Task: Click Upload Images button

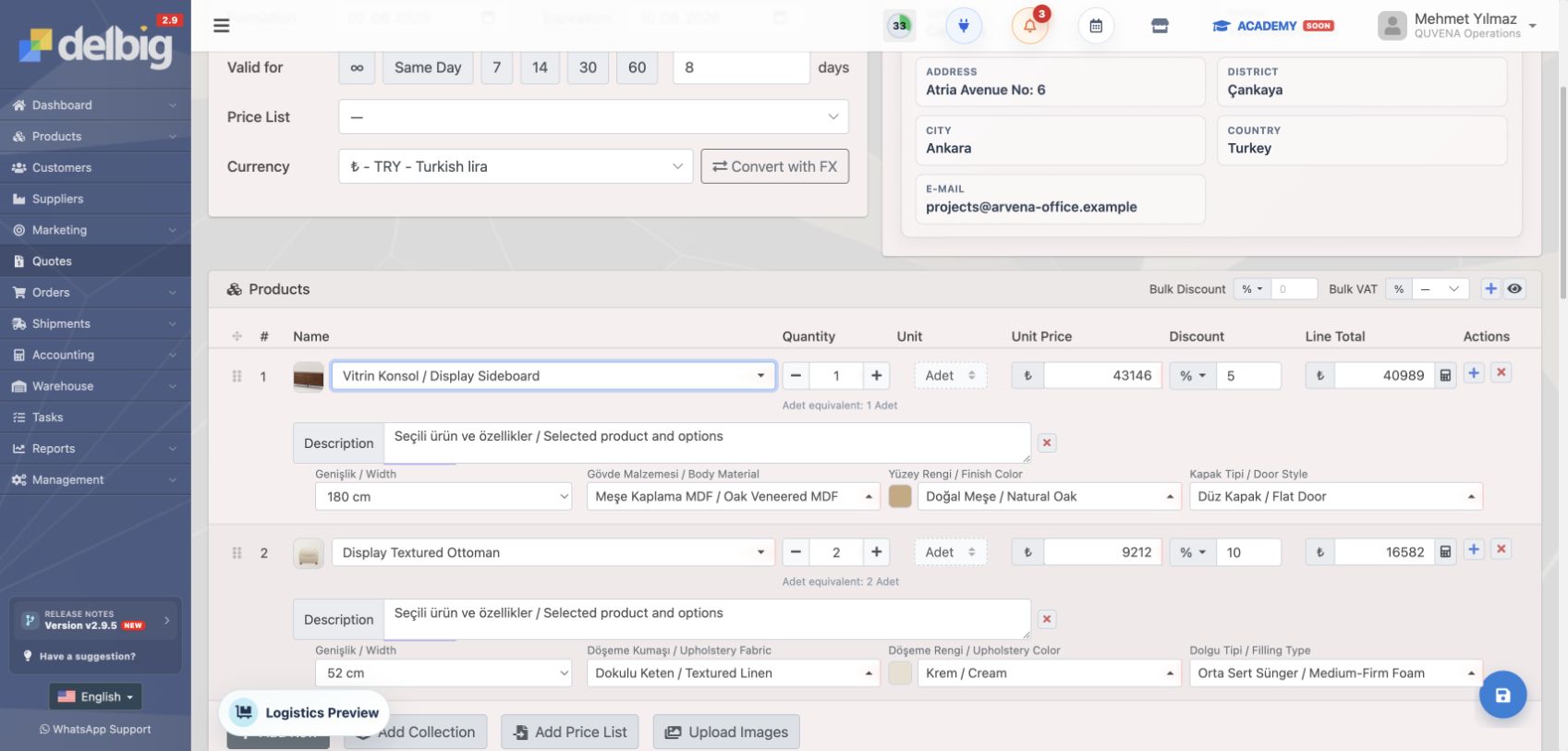Action: click(726, 732)
